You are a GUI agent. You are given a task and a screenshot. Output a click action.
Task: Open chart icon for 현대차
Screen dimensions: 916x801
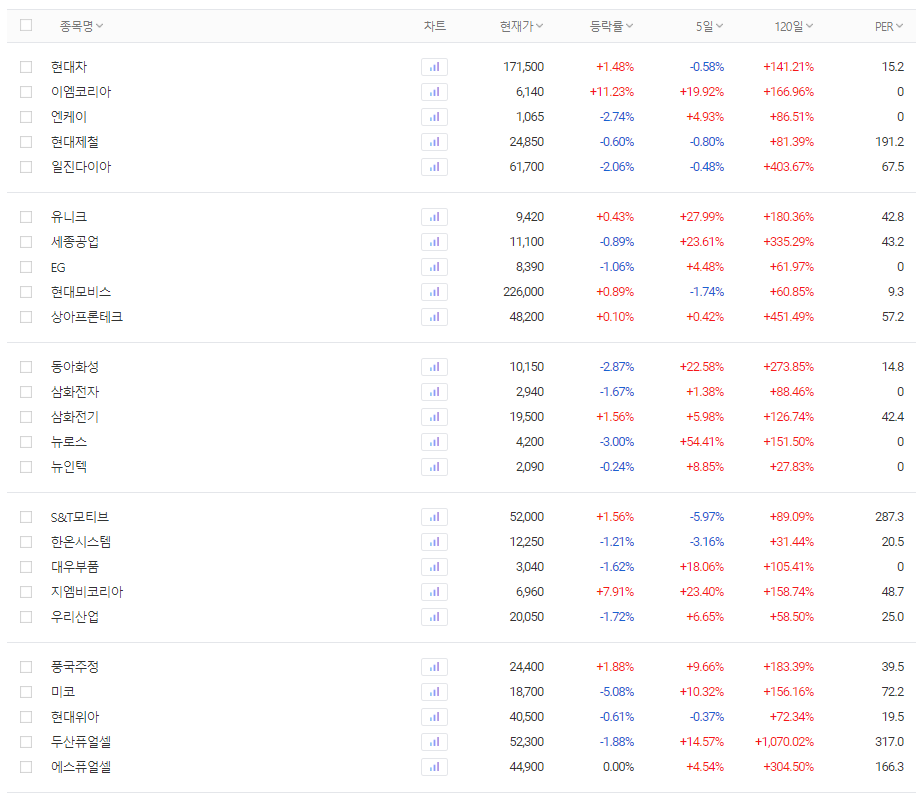(434, 67)
